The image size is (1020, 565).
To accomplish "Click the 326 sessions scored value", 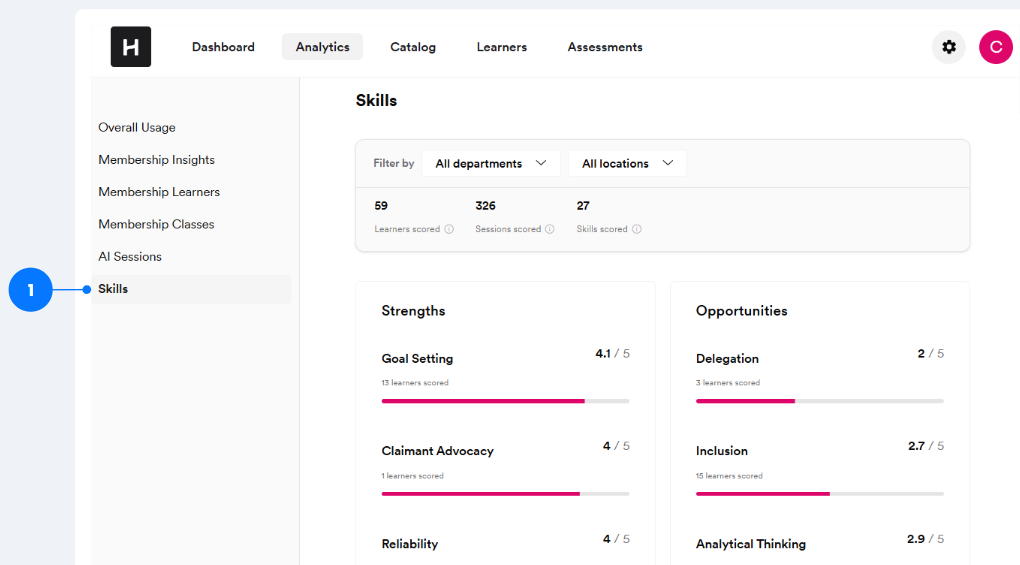I will tap(485, 206).
